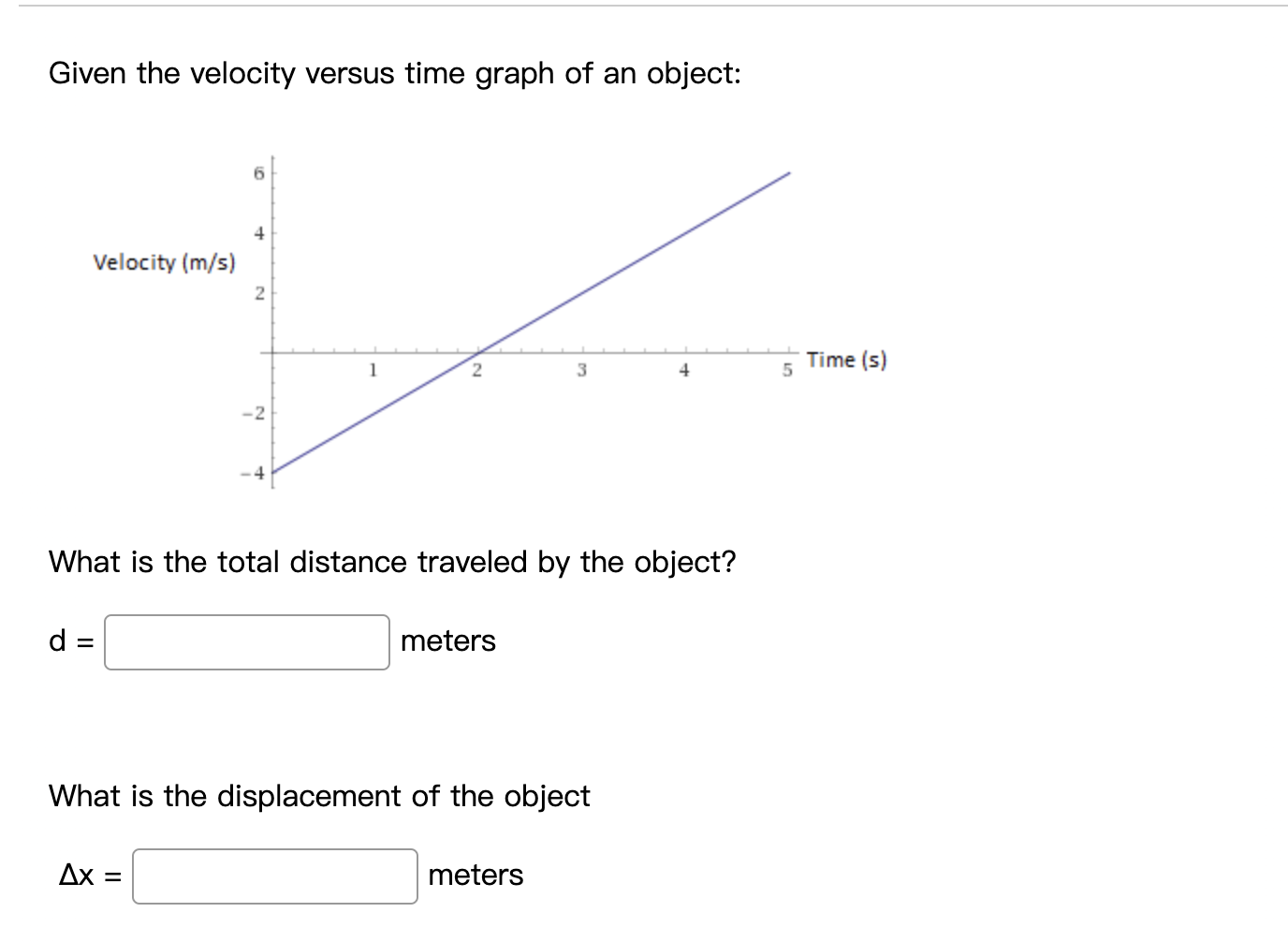
Task: Click the total distance traveled question text
Action: click(393, 562)
